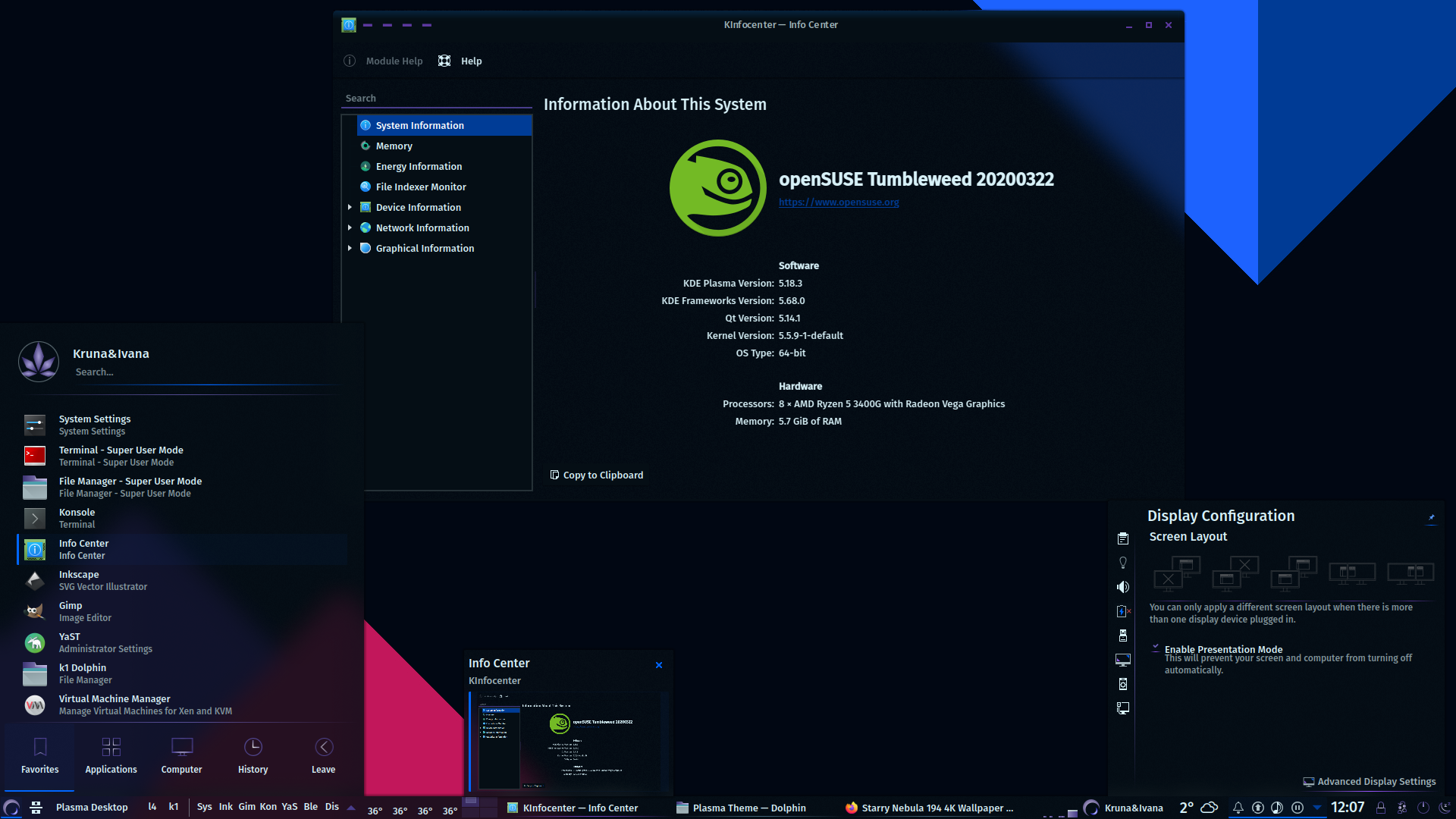Switch to Starry Nebula Firefox task
1456x819 pixels.
click(x=929, y=808)
